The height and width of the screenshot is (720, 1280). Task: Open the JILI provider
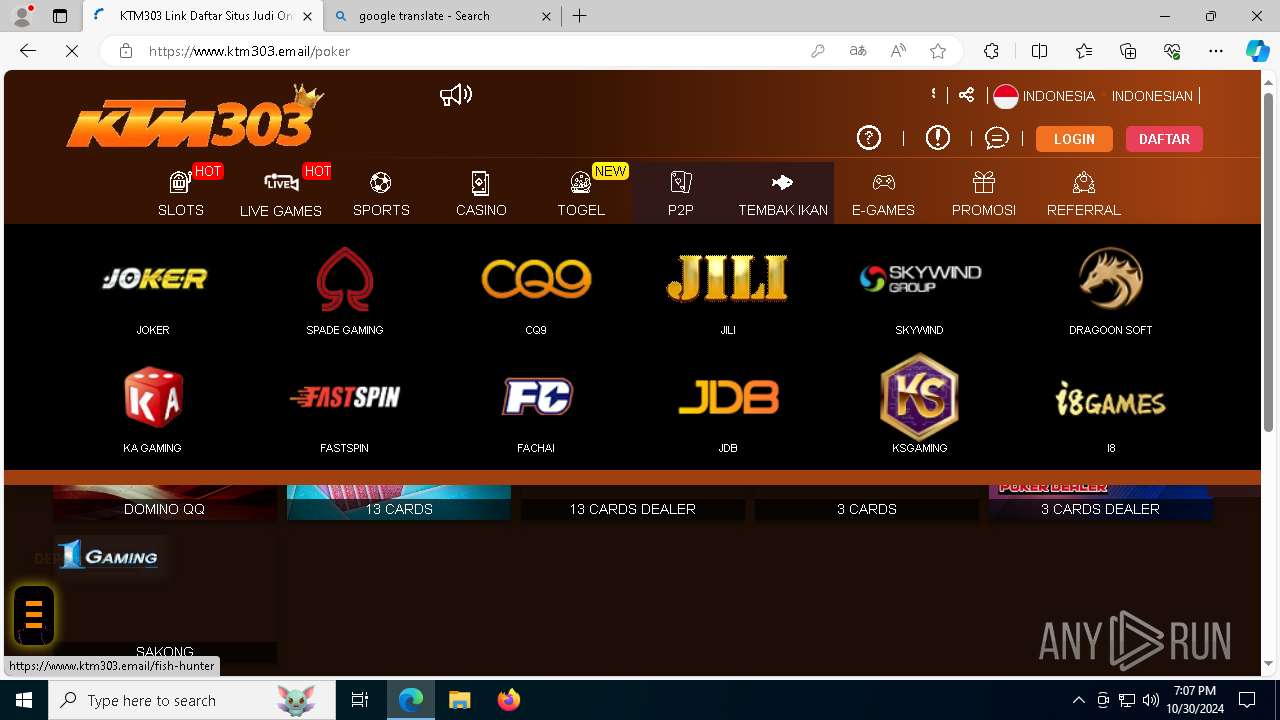727,279
